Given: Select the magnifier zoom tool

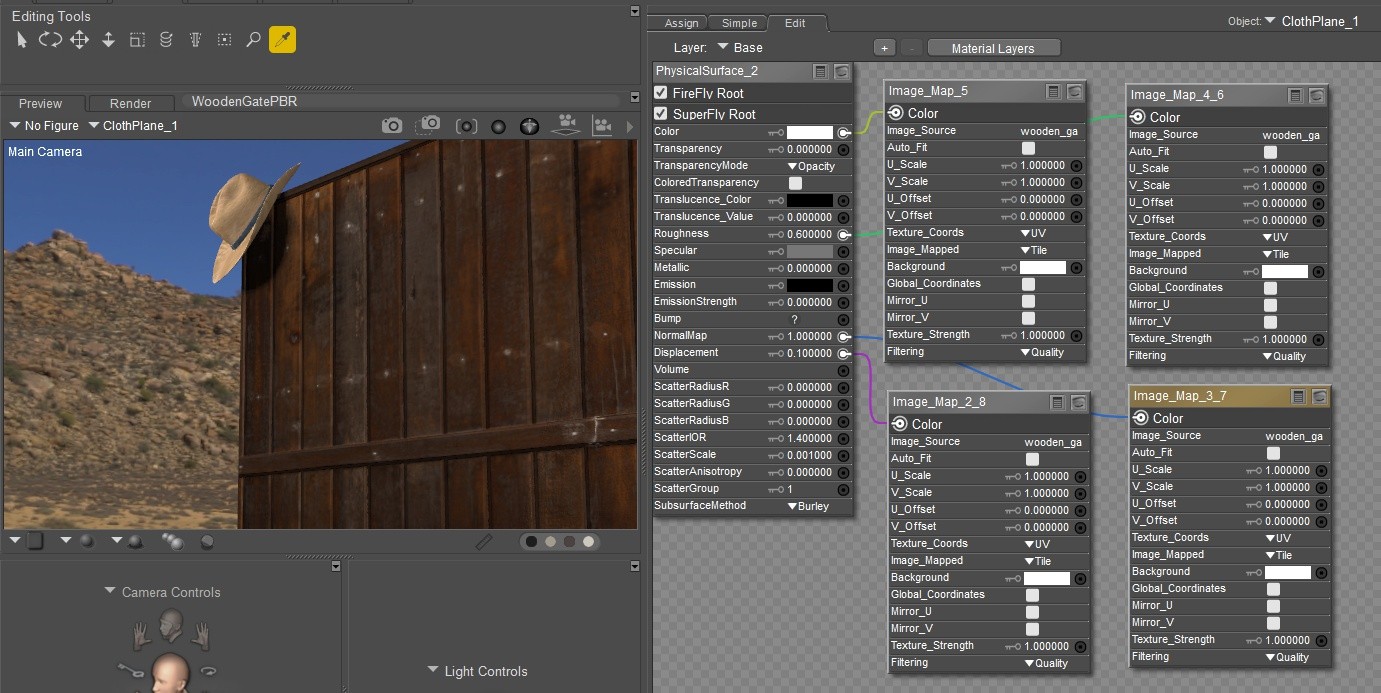Looking at the screenshot, I should pyautogui.click(x=253, y=40).
